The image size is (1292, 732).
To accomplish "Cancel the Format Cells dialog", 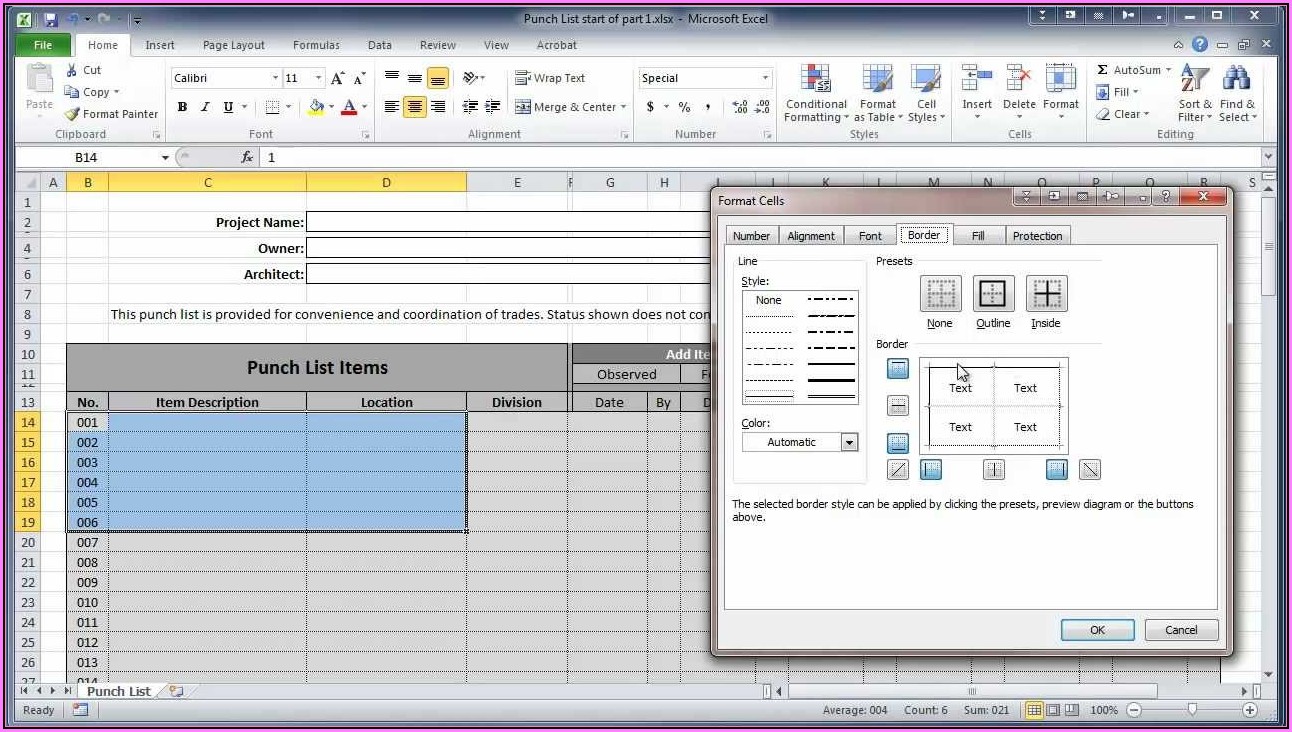I will pos(1180,630).
